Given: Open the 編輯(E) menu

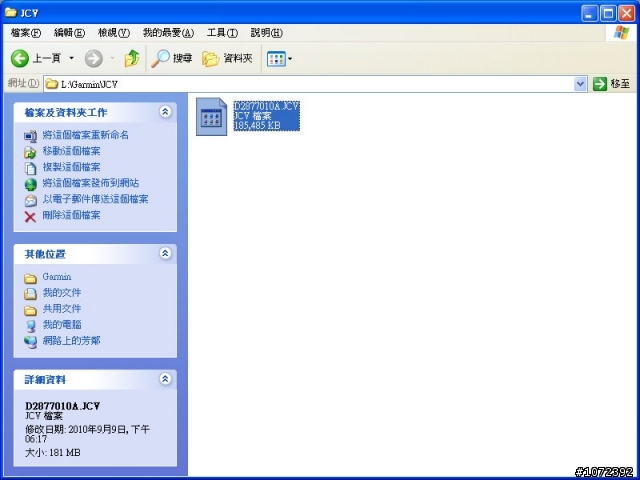Looking at the screenshot, I should (69, 33).
